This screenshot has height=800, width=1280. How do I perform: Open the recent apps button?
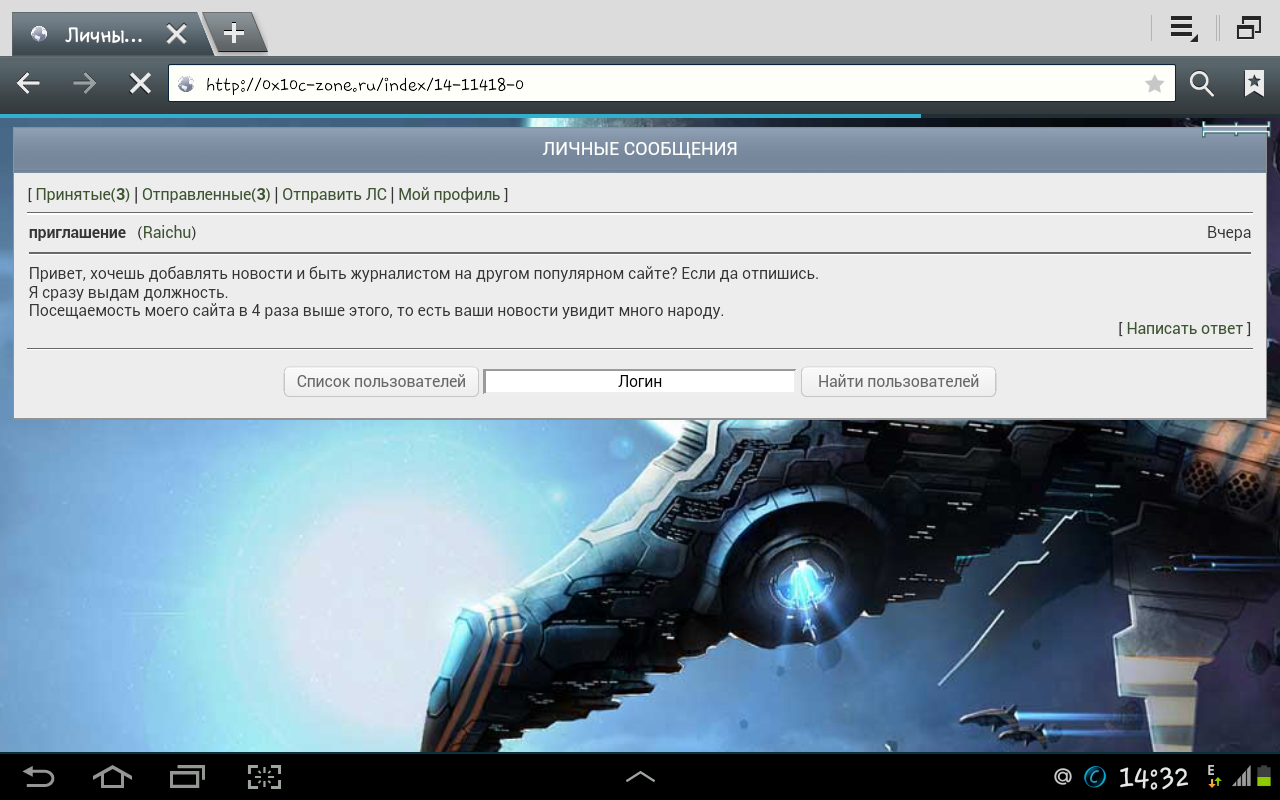[187, 776]
